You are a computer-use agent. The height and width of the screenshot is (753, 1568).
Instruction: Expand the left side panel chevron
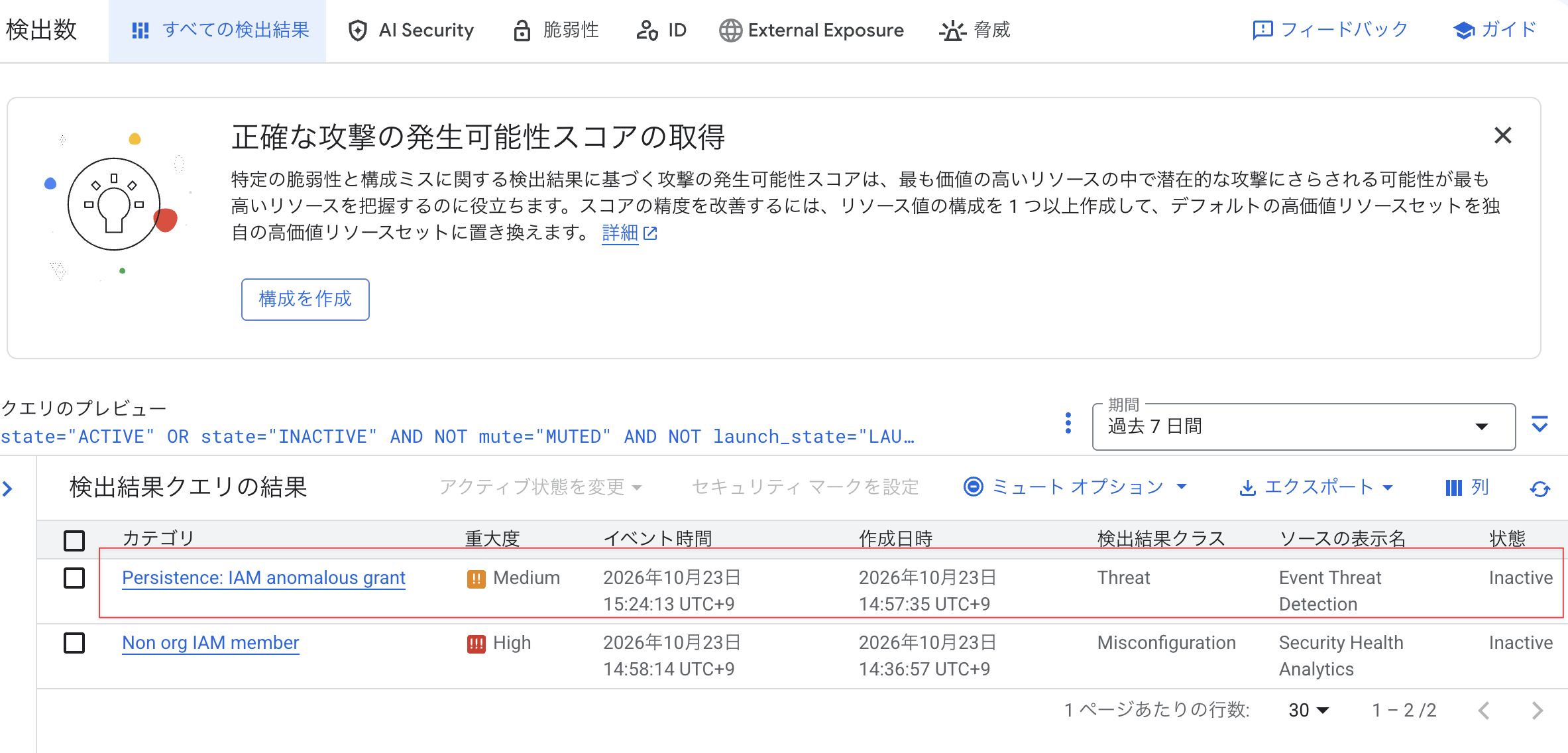coord(8,489)
